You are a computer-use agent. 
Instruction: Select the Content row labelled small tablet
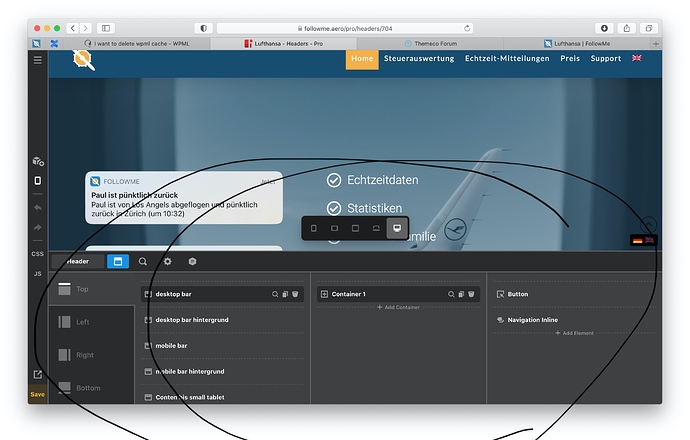(222, 397)
